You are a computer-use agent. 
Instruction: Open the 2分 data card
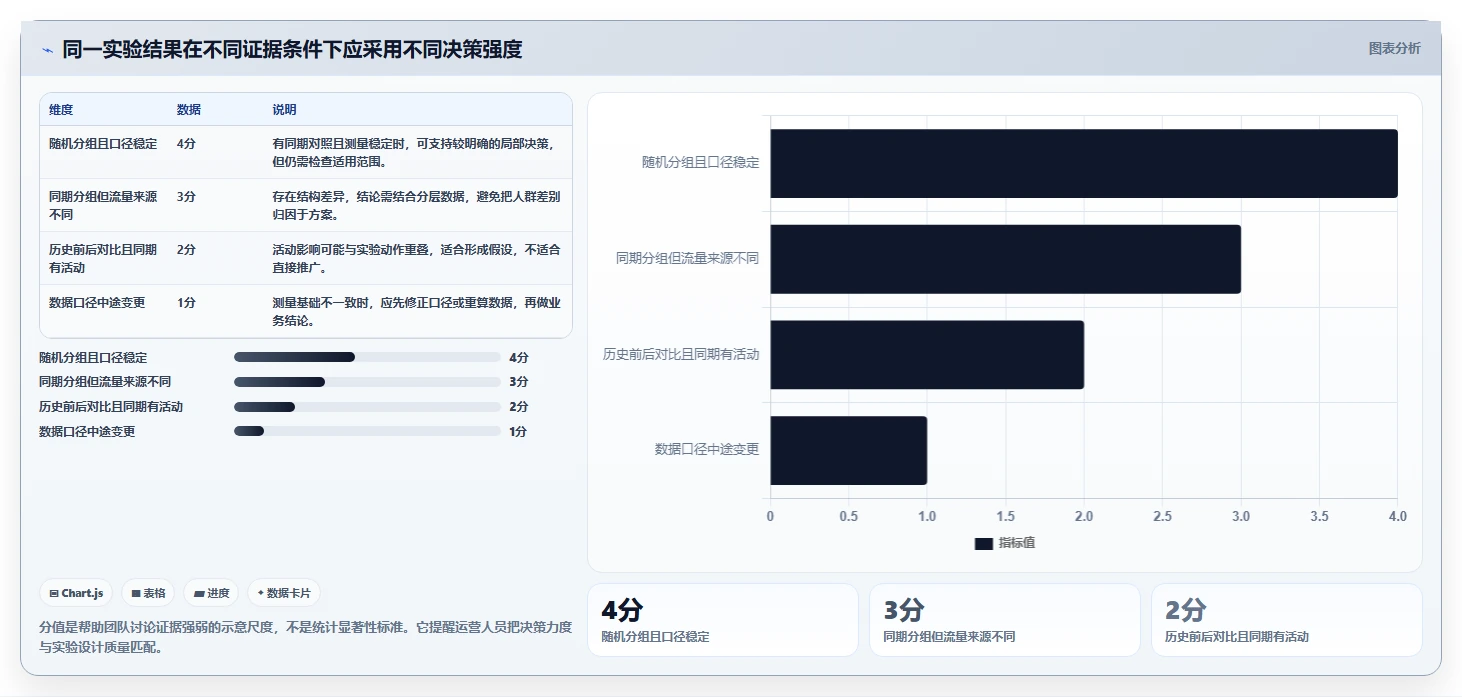pyautogui.click(x=1287, y=620)
